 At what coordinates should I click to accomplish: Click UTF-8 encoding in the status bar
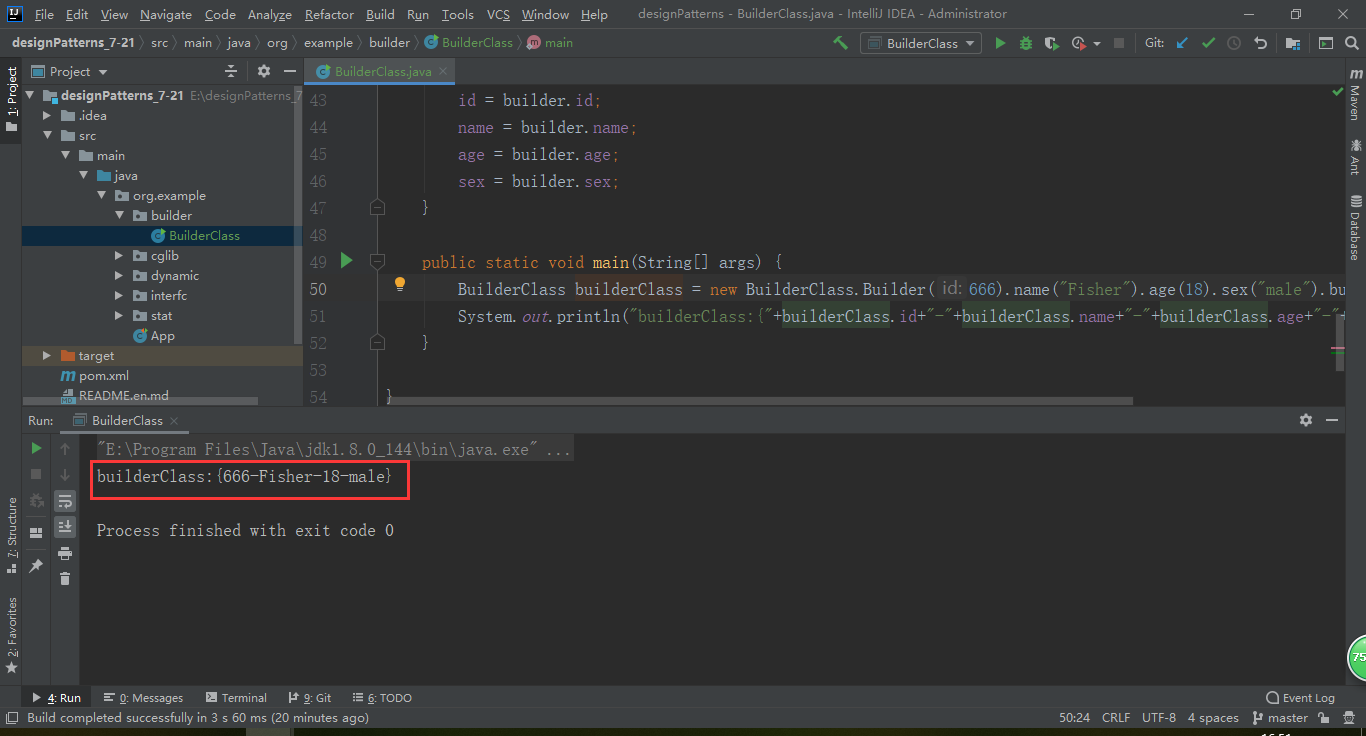1159,718
